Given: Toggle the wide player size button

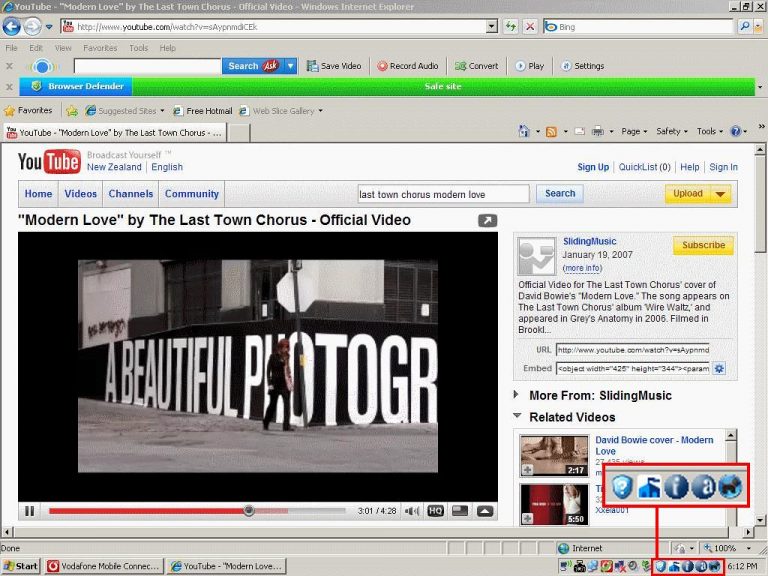Looking at the screenshot, I should coord(460,511).
